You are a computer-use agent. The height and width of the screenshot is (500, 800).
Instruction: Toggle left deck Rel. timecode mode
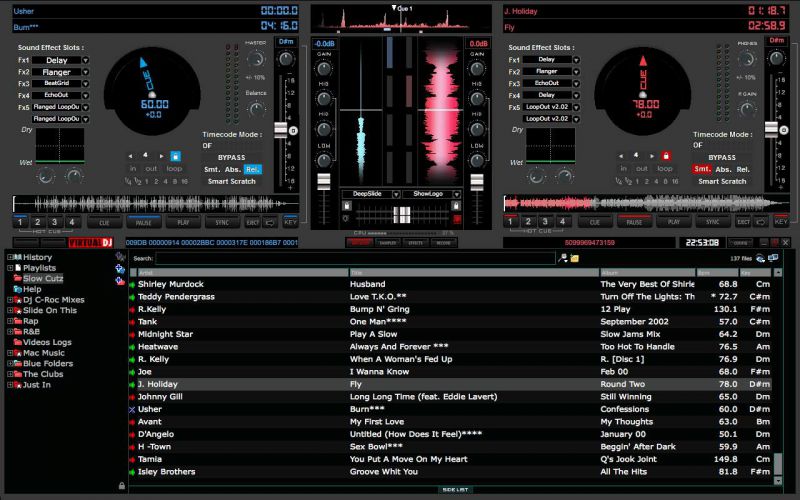click(253, 169)
